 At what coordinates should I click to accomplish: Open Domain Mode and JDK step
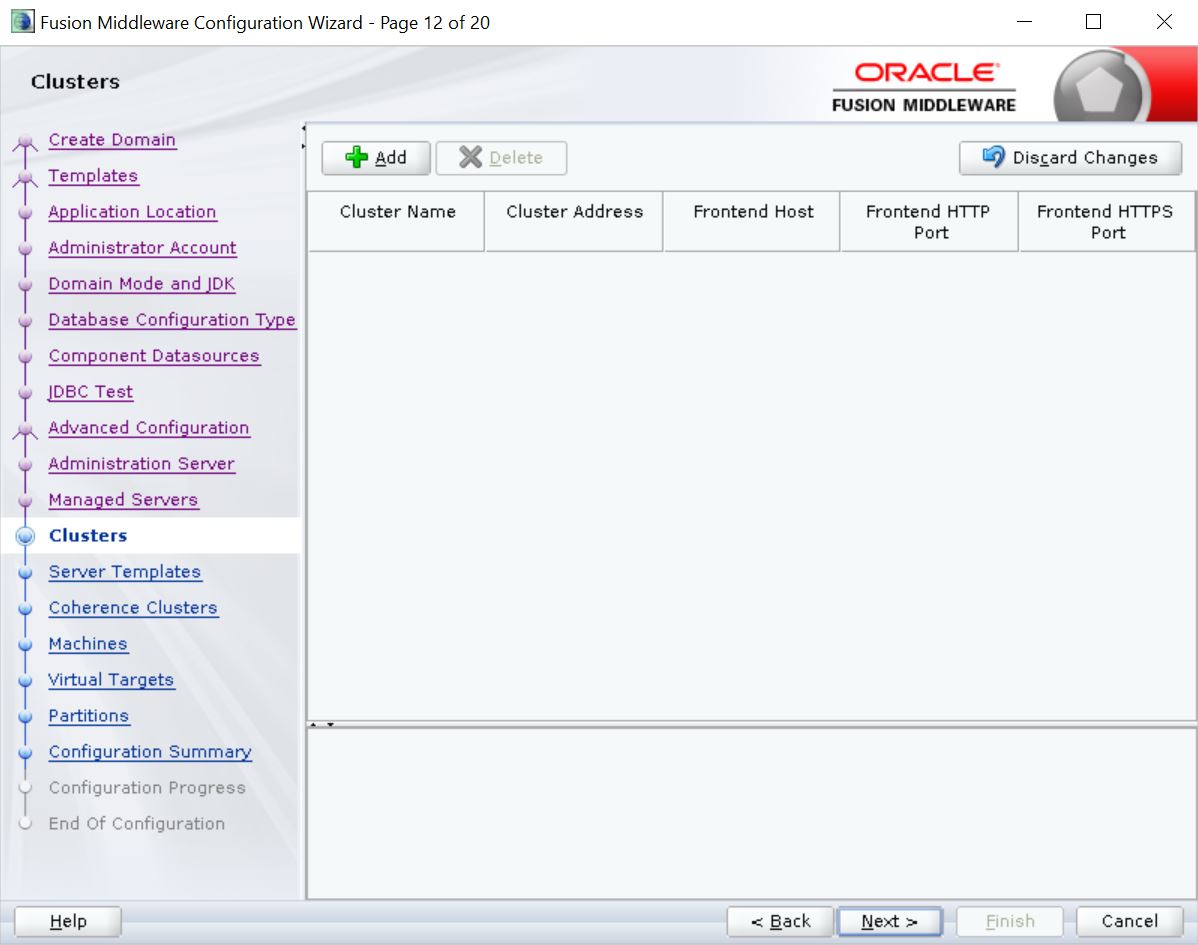(x=141, y=283)
